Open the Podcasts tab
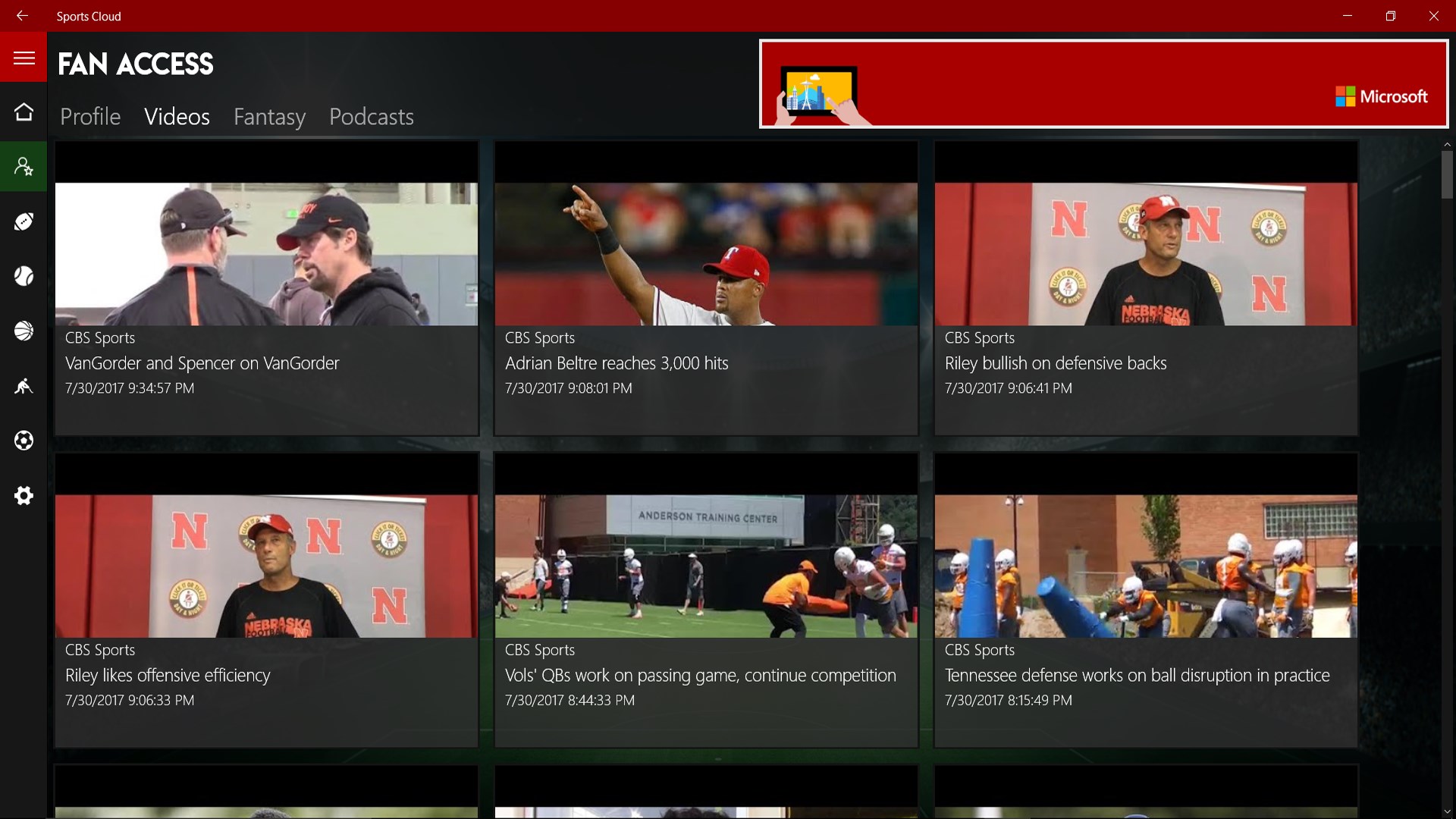The image size is (1456, 819). coord(371,117)
